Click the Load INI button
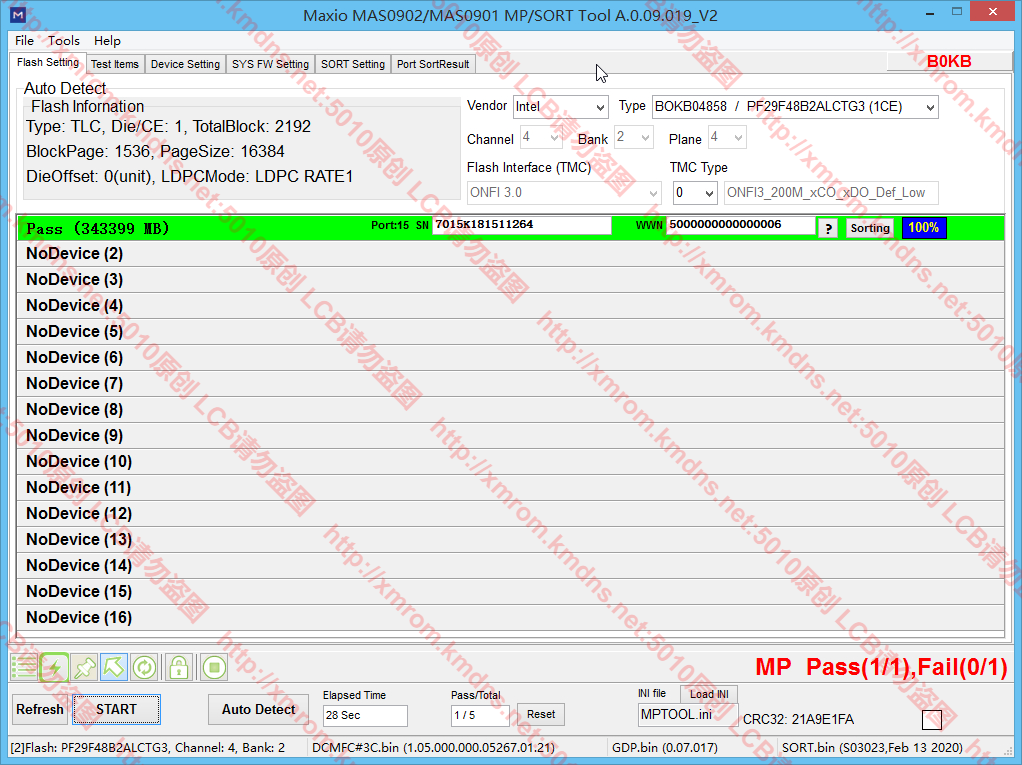The width and height of the screenshot is (1022, 765). pyautogui.click(x=709, y=694)
